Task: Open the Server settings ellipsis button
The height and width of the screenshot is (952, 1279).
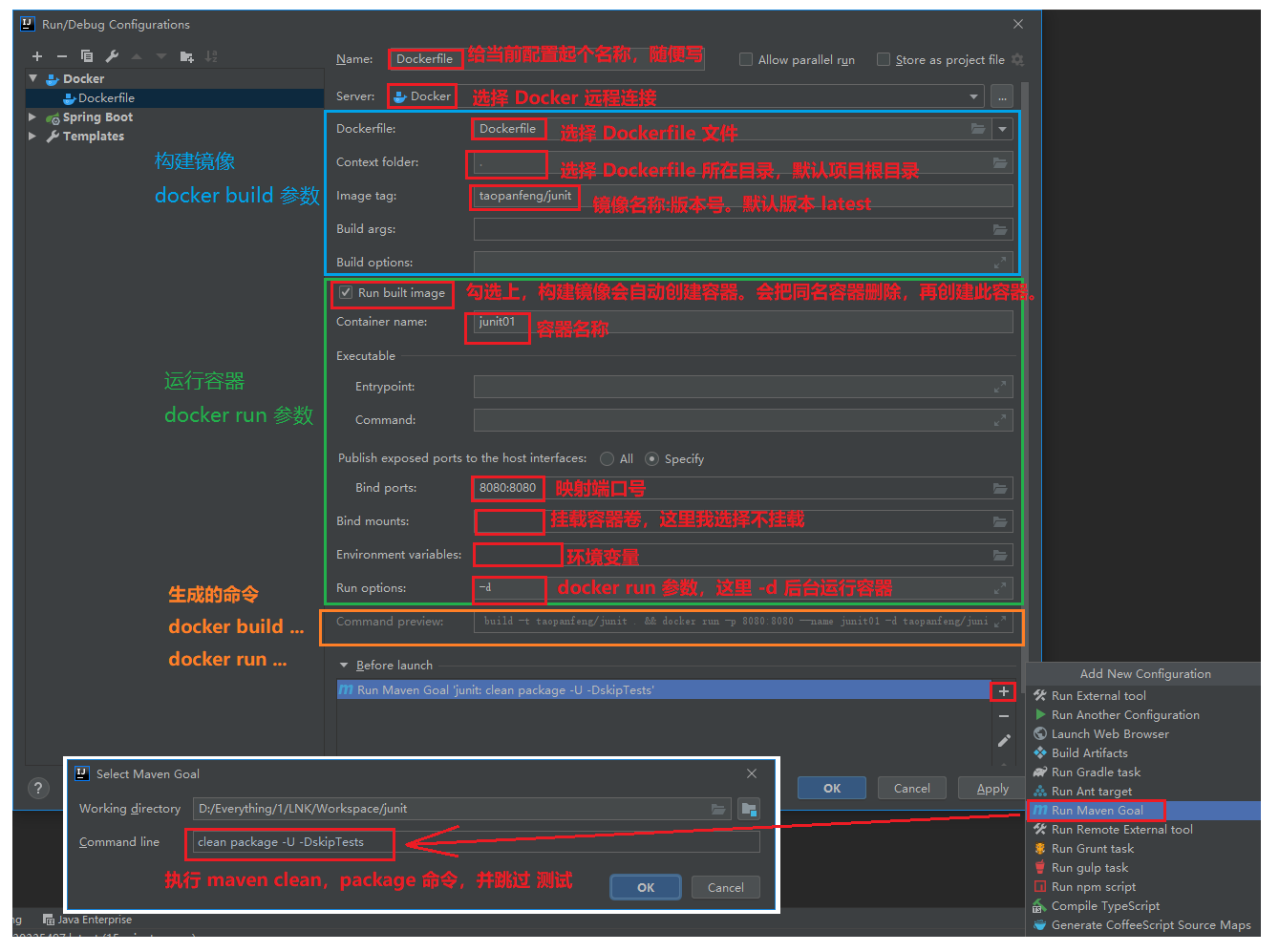Action: point(1001,96)
